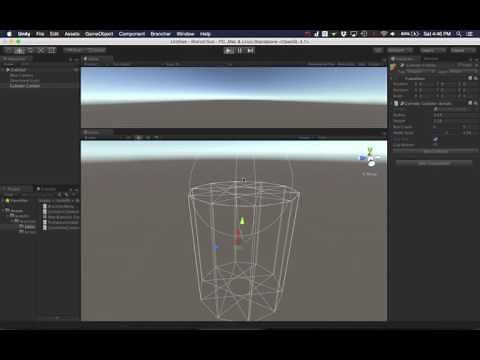Click the blue axis cone on orientation gizmo

coord(363,158)
